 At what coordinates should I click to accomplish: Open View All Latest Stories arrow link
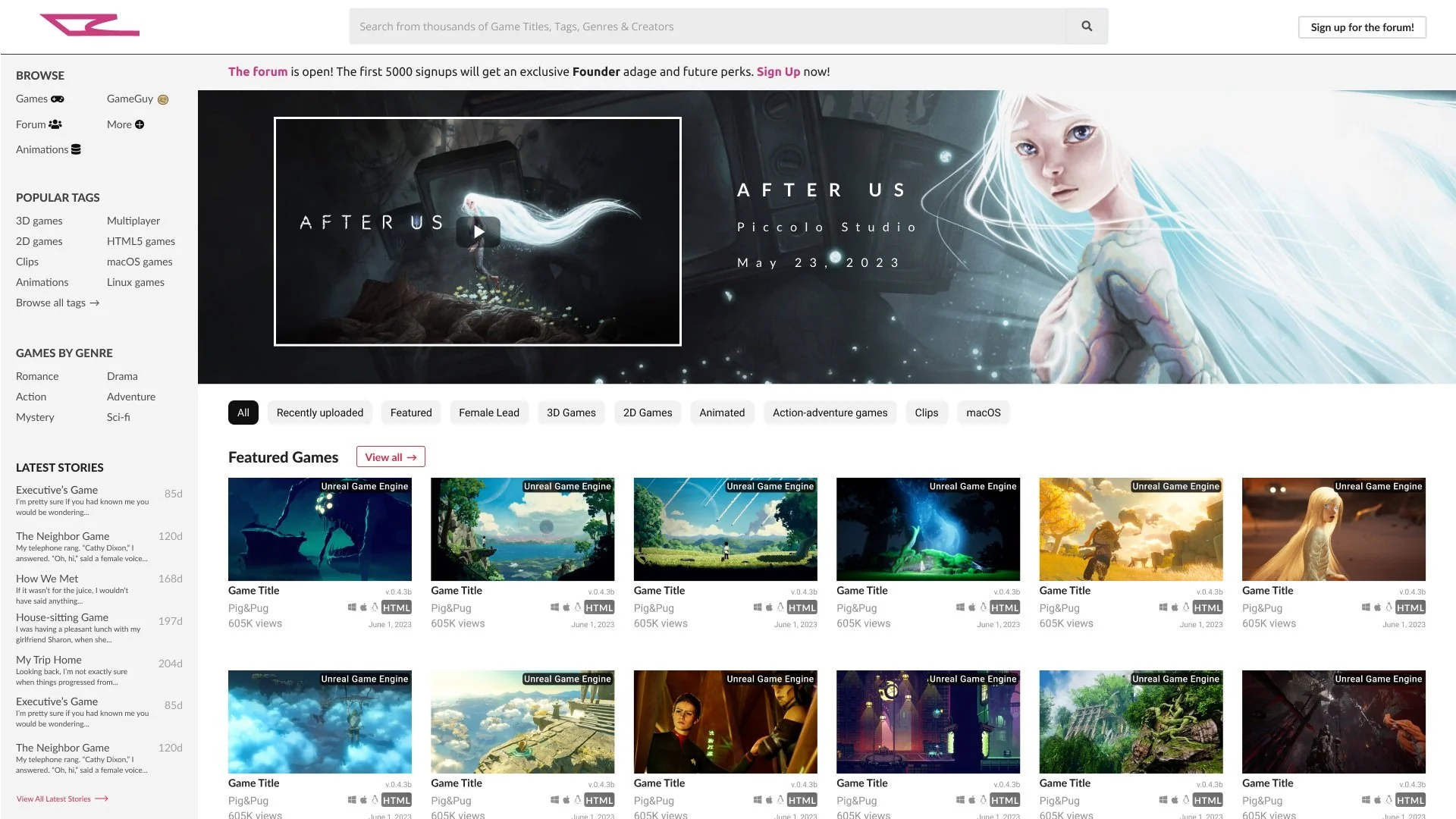[x=62, y=799]
